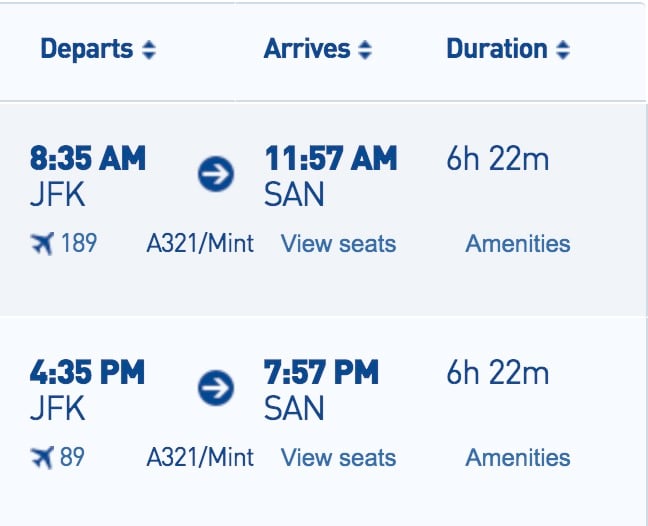Click airplane icon next to flight 89

42,457
